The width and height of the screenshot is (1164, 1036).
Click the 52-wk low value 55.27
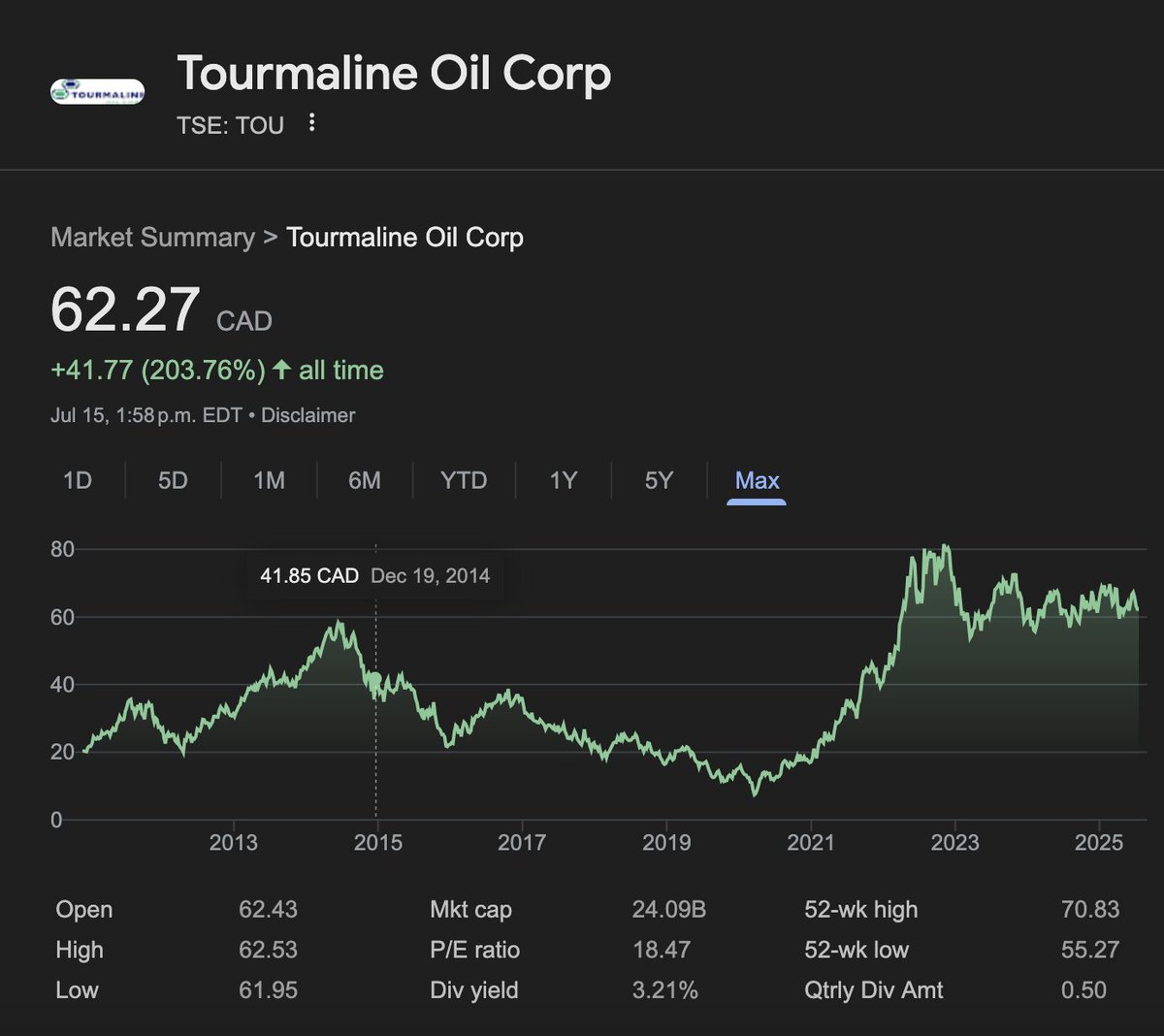[1090, 950]
